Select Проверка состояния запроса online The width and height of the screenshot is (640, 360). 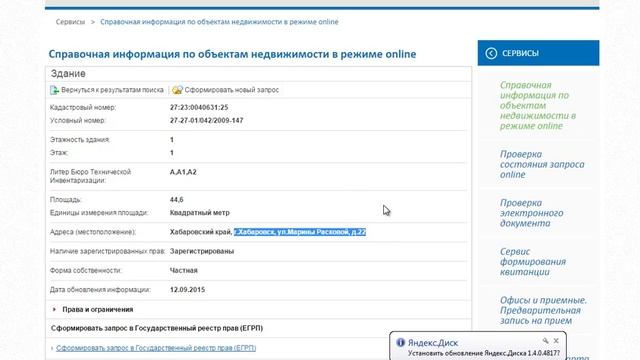tap(542, 164)
